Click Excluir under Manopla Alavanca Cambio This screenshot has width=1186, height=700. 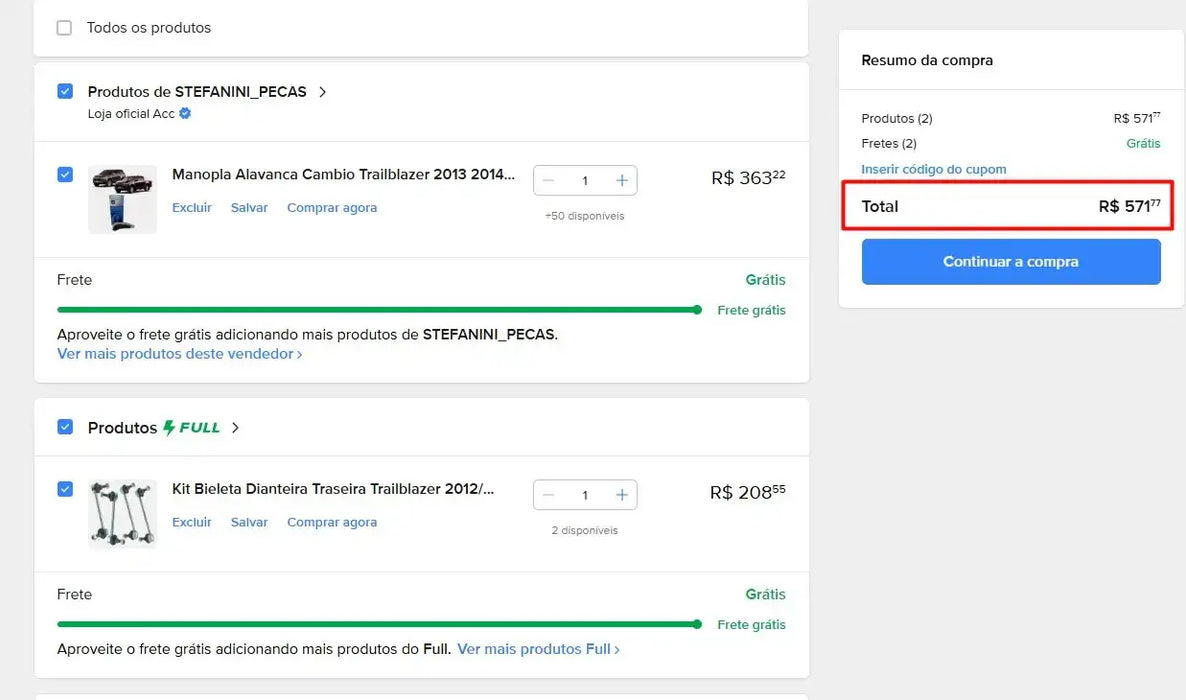[192, 208]
